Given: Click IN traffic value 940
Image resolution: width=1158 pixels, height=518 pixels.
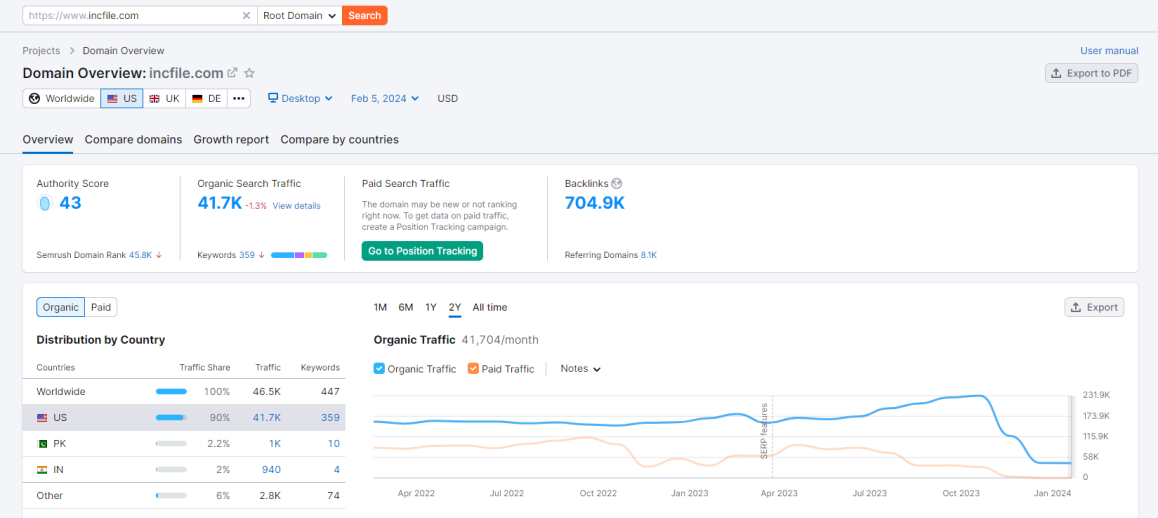Looking at the screenshot, I should click(271, 469).
